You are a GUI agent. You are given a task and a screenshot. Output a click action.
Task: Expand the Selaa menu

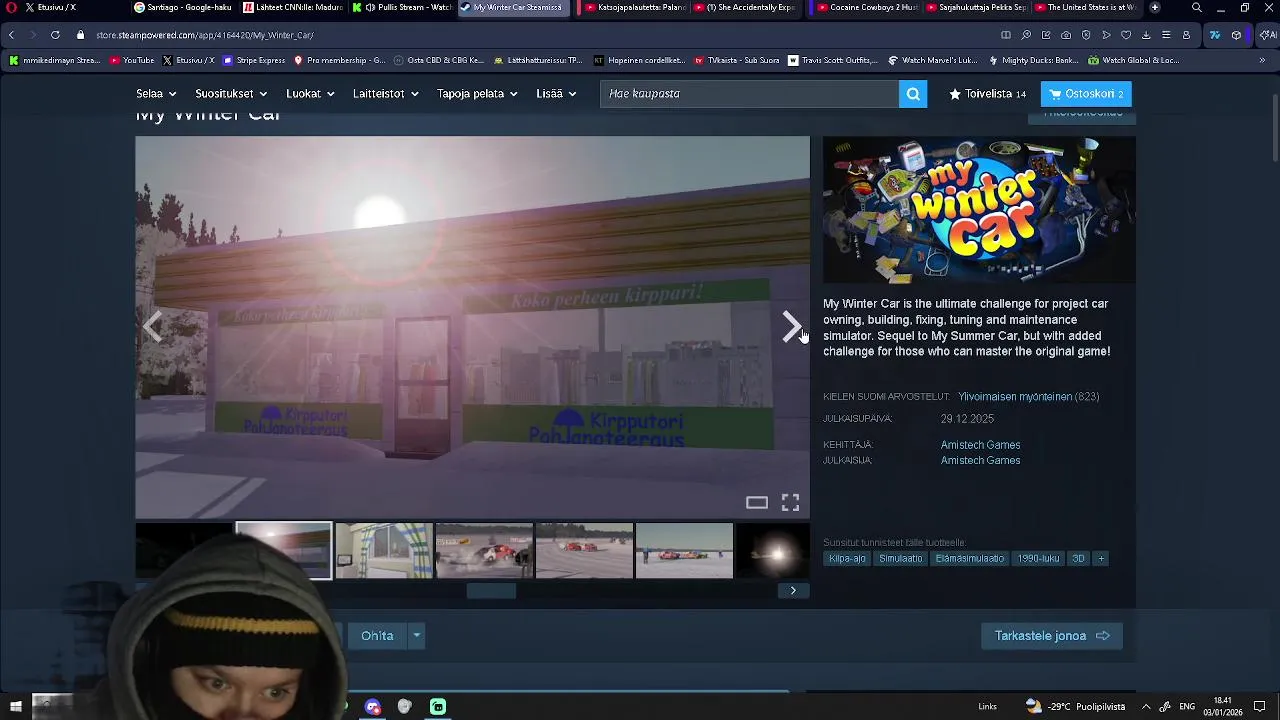156,94
